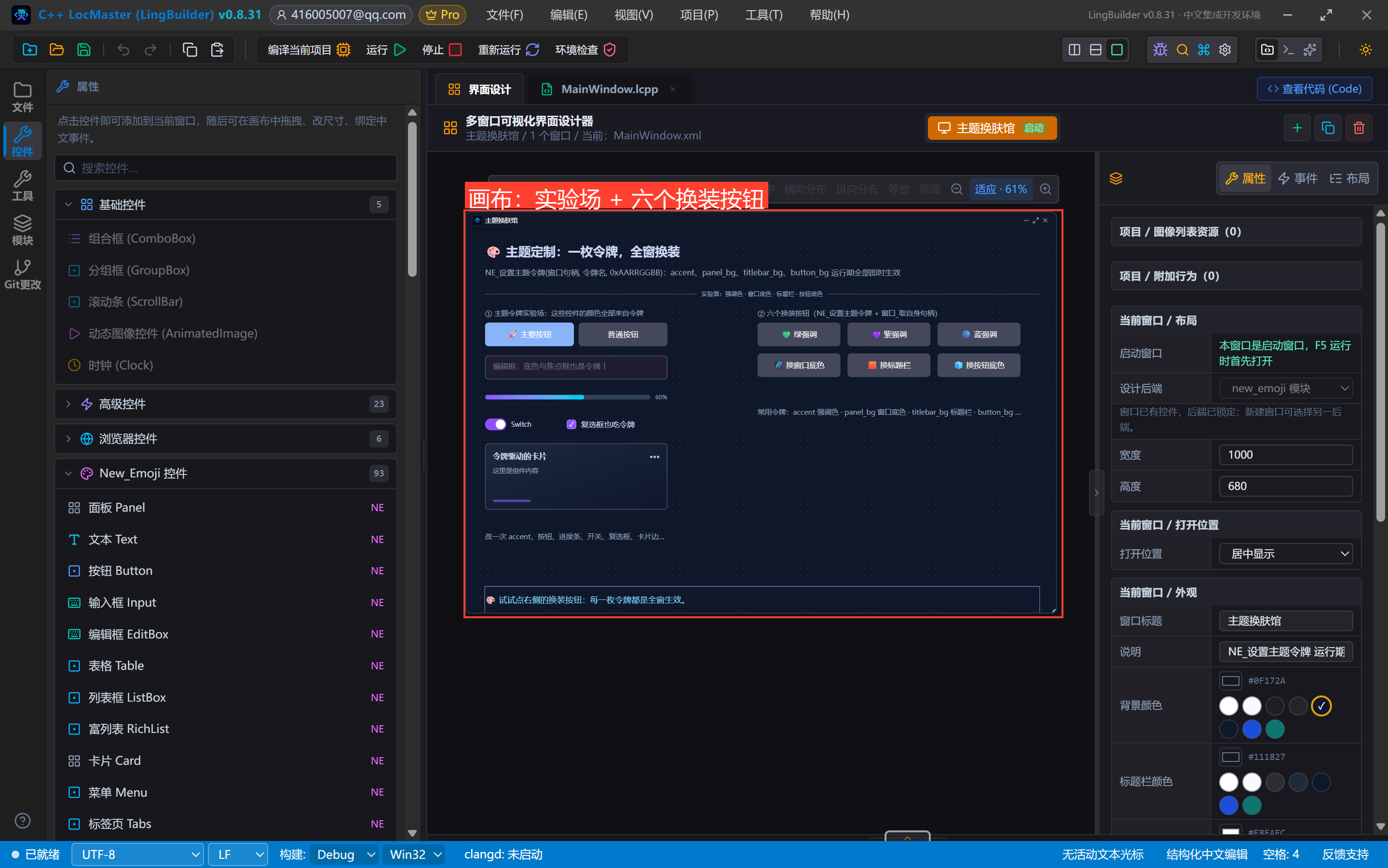Select the single pane layout toggle
Screen dimensions: 1388x868
[1116, 50]
